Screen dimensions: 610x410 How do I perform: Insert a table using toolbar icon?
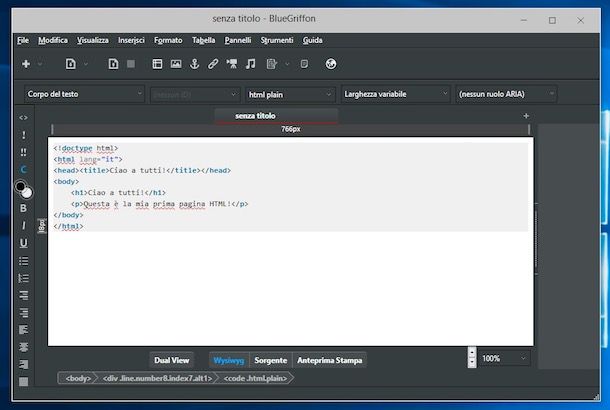[x=157, y=64]
